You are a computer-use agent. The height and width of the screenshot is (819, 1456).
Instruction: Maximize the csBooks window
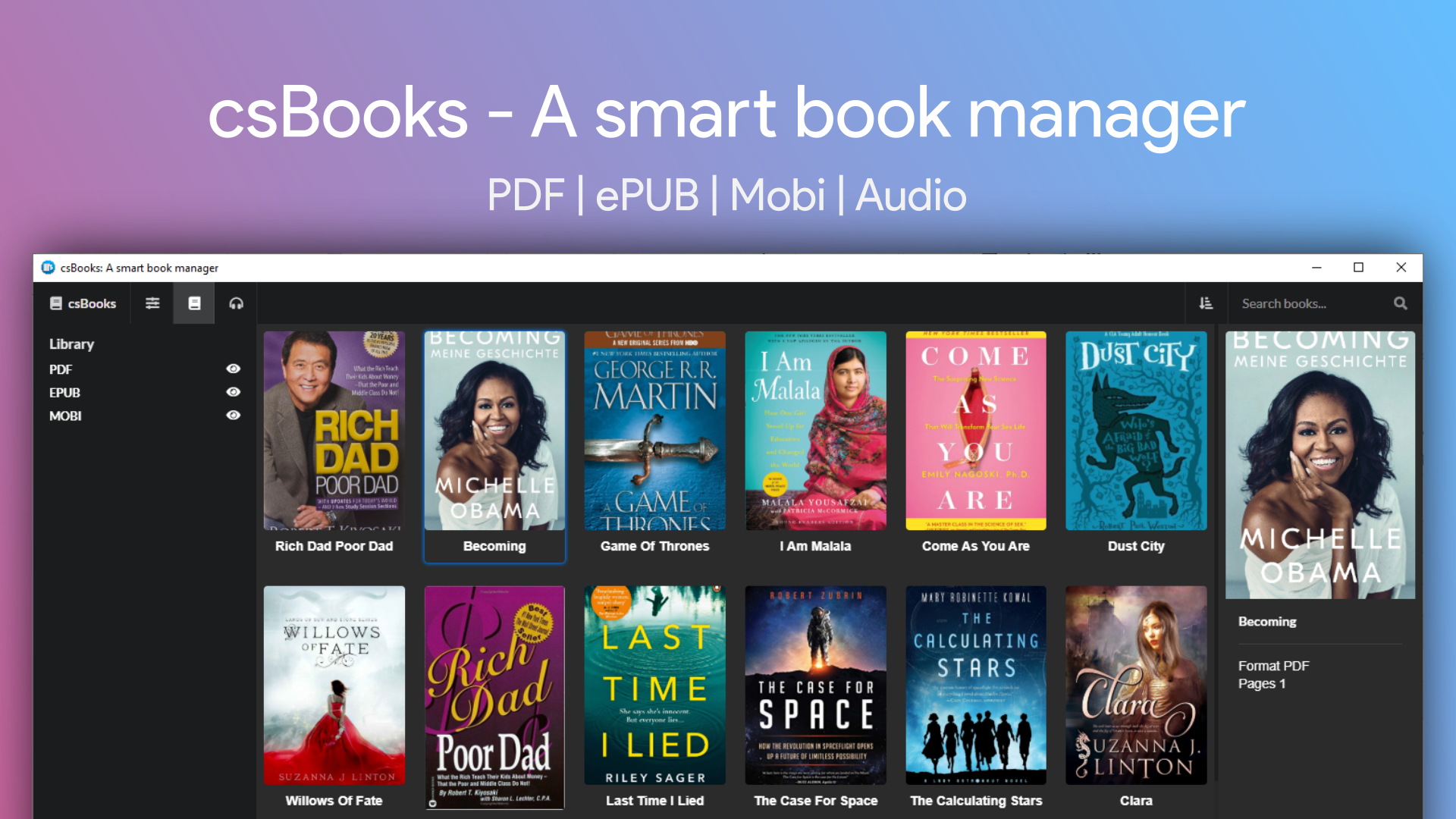(1358, 268)
